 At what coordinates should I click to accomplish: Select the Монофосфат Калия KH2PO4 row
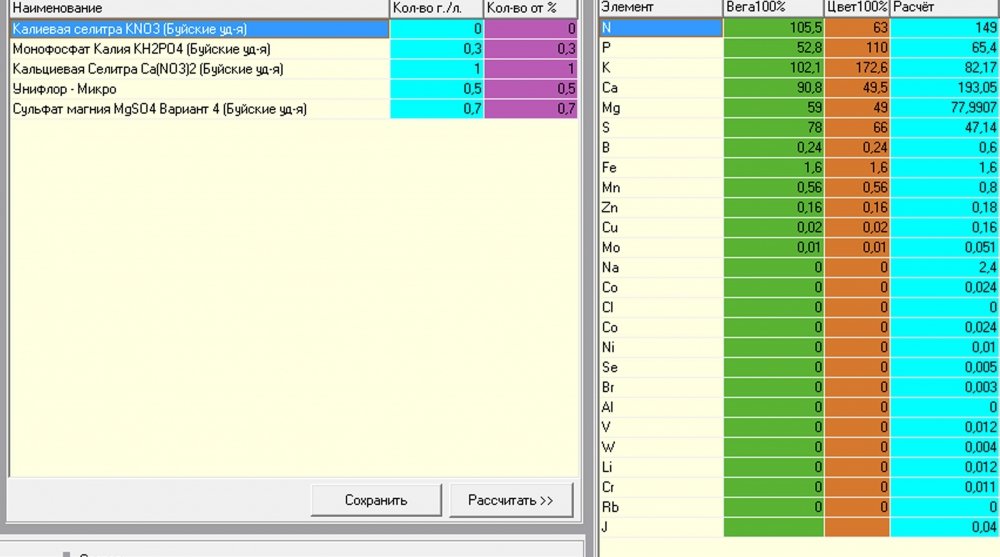click(x=293, y=49)
